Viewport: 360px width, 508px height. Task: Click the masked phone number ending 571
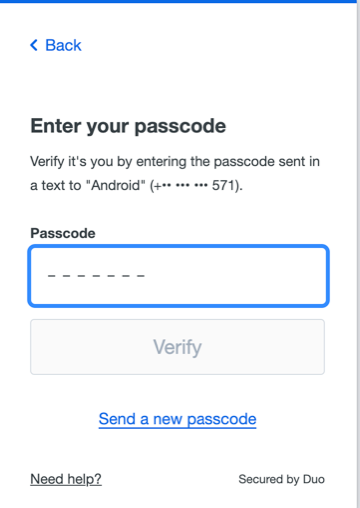196,185
